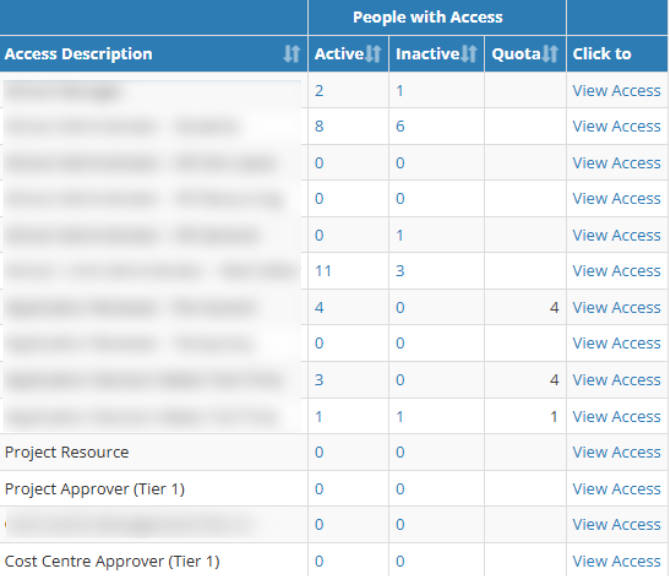Click the Click to column header
The width and height of the screenshot is (669, 576).
tap(602, 54)
